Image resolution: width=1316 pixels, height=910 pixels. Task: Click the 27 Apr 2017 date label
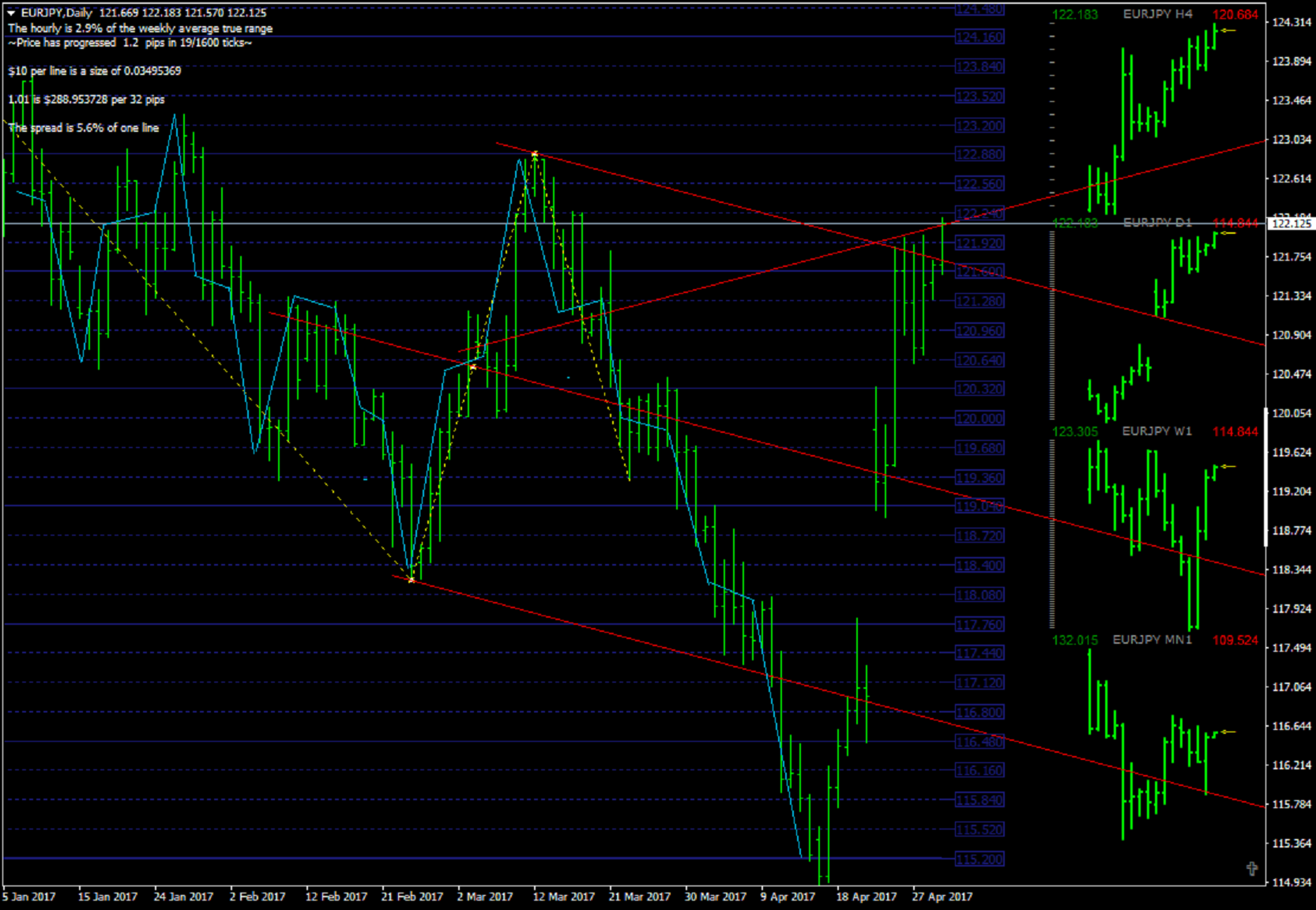[942, 897]
